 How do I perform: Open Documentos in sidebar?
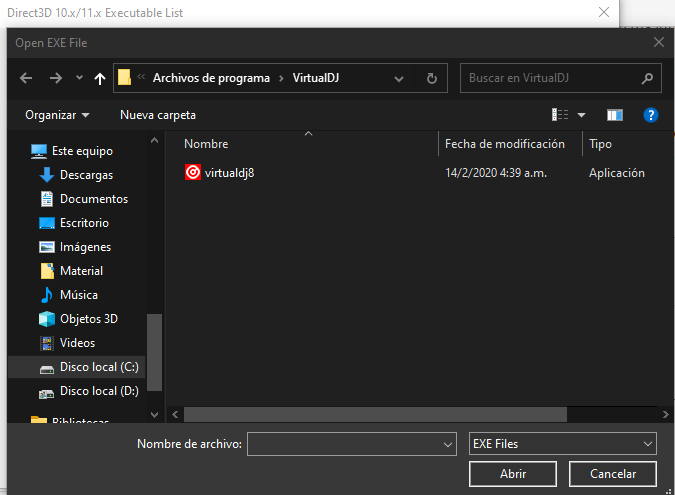coord(94,199)
